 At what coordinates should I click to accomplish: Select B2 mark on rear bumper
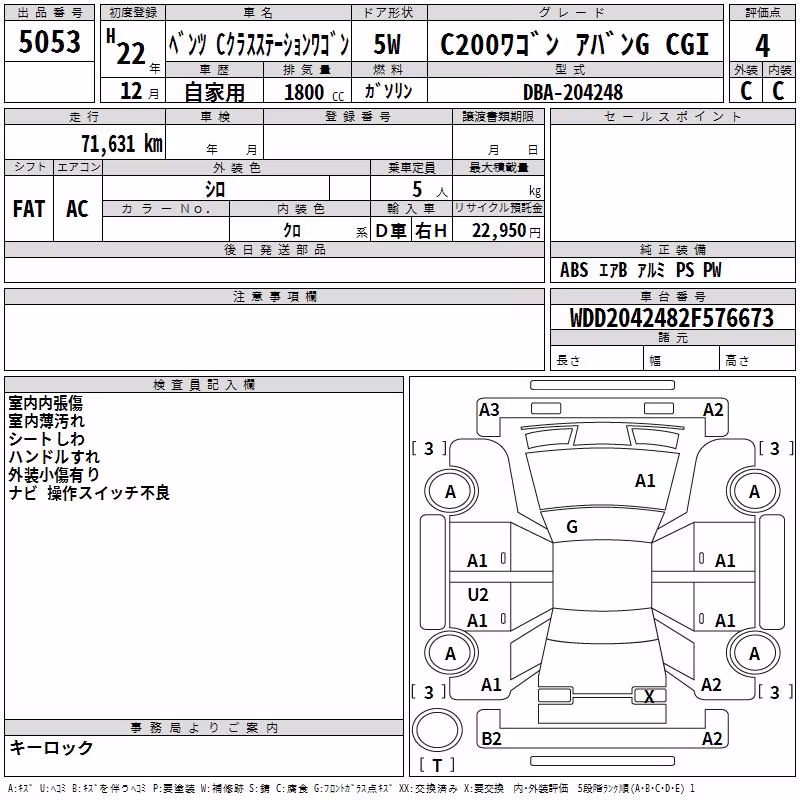click(491, 738)
